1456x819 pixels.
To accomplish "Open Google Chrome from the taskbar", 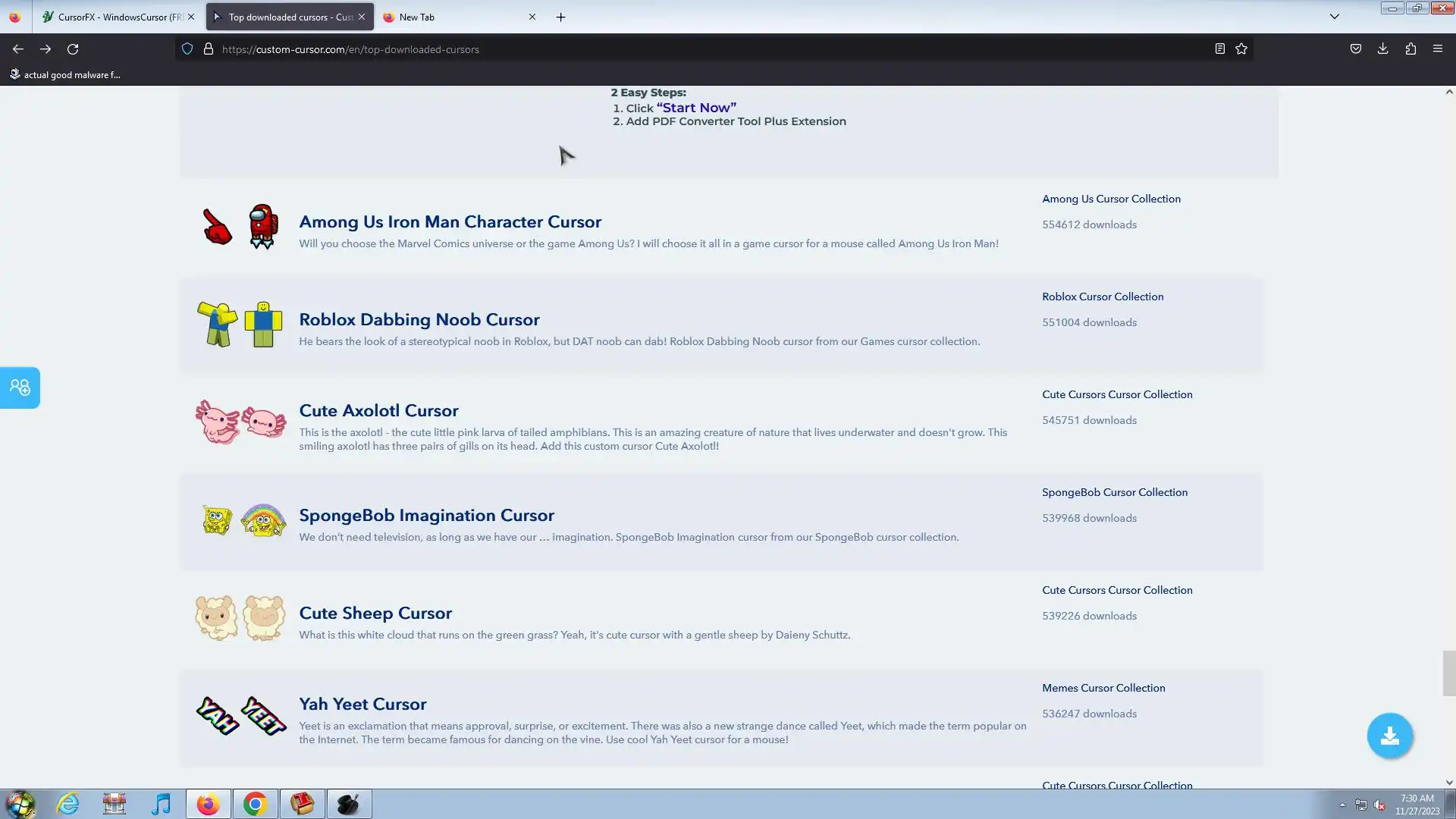I will point(255,804).
